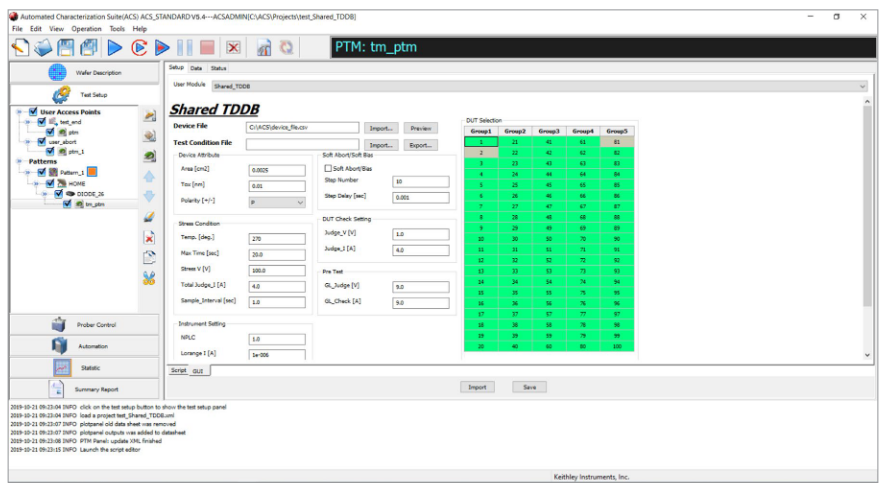Click the orange swatch beside Pattern_1
This screenshot has height=489, width=888.
(91, 172)
